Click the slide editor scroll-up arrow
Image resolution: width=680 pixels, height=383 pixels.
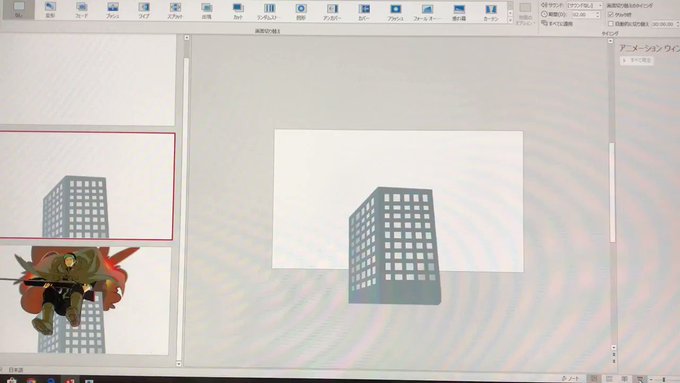[611, 41]
